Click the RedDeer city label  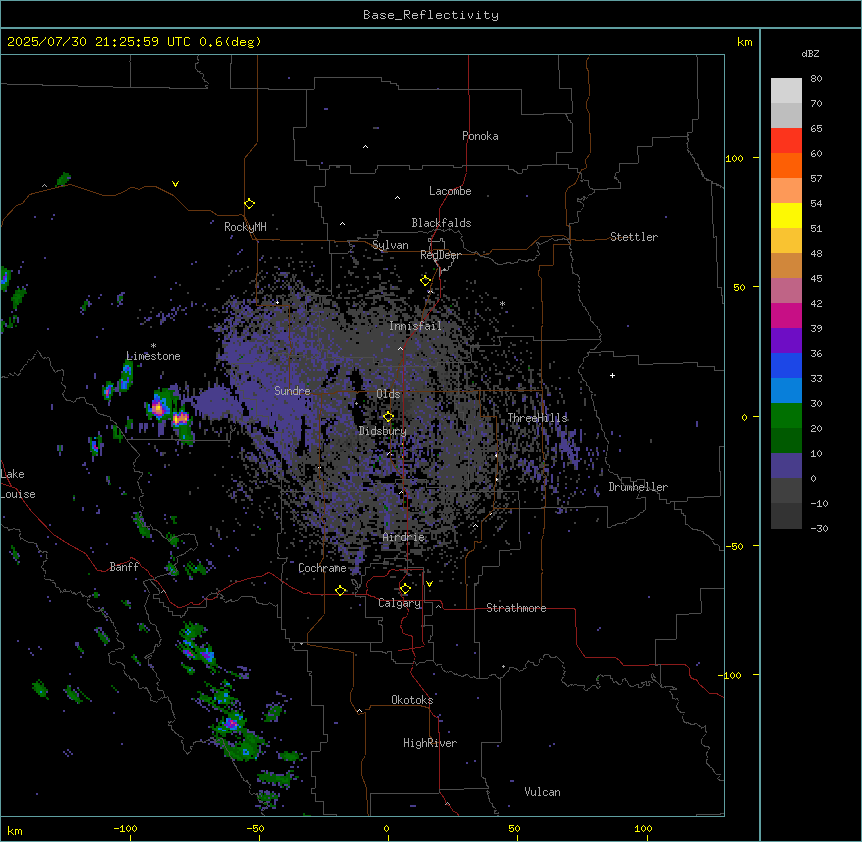tap(440, 255)
